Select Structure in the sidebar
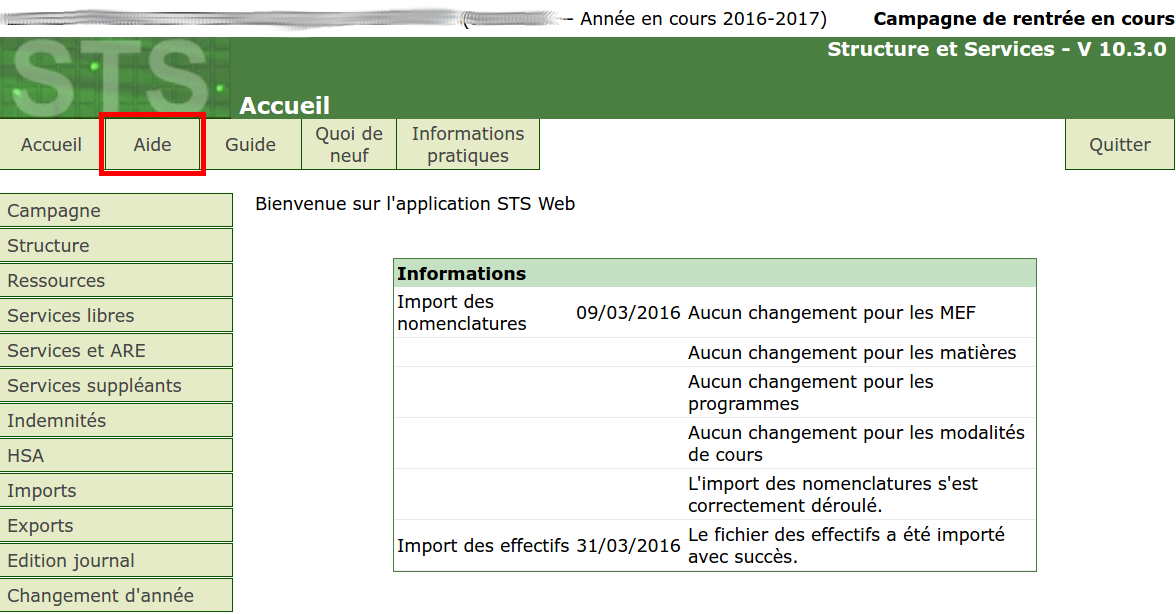Image resolution: width=1176 pixels, height=614 pixels. (116, 246)
